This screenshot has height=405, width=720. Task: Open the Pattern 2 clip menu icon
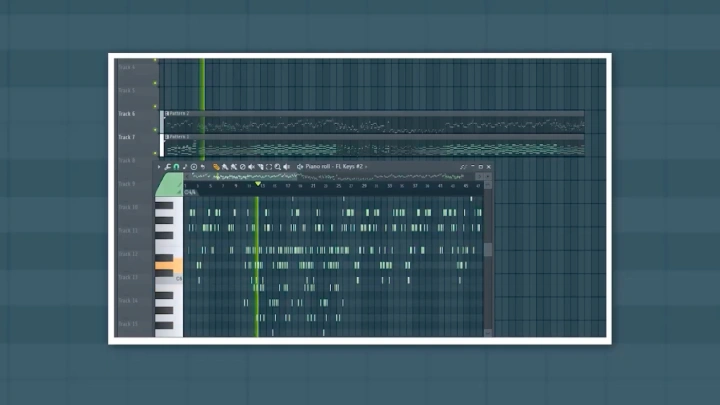(167, 113)
